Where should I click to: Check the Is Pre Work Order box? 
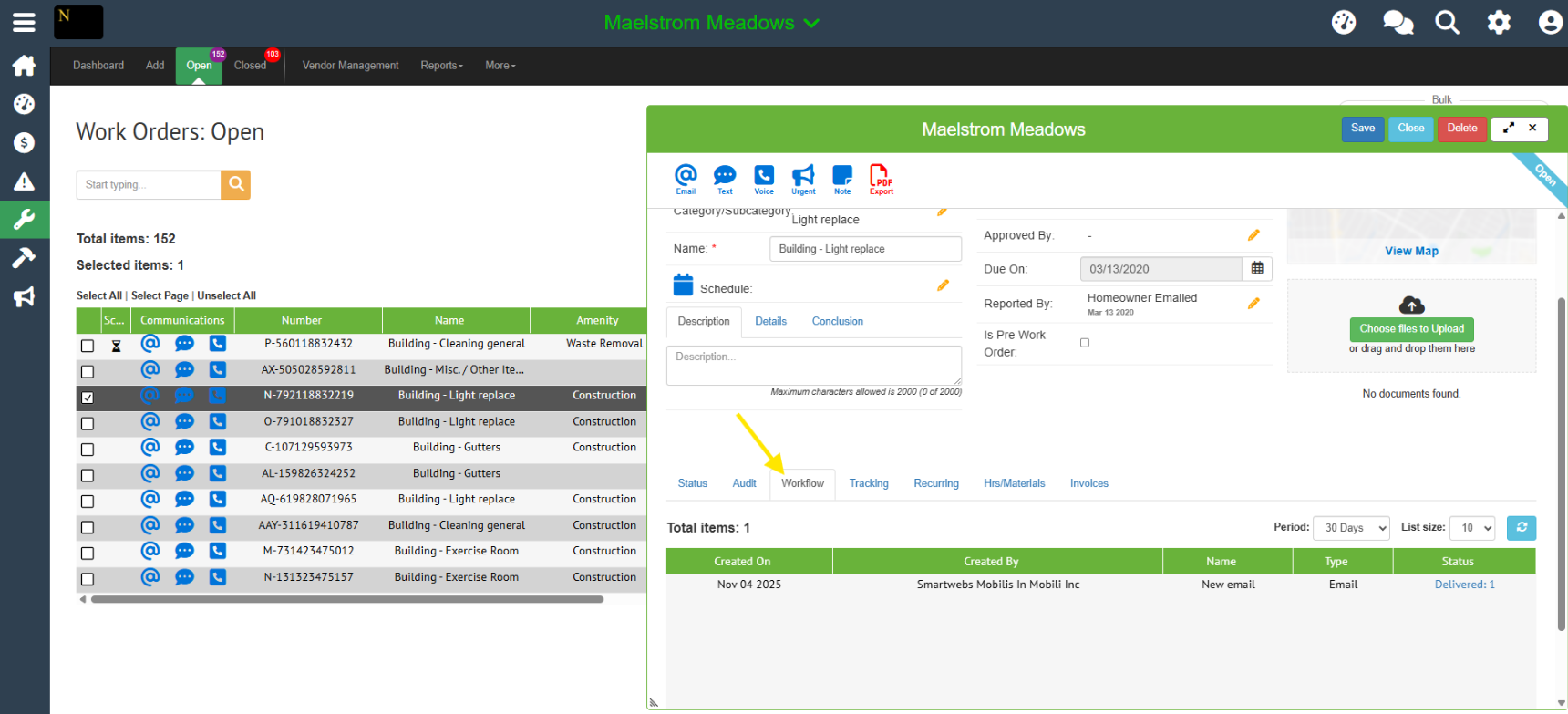(1085, 343)
